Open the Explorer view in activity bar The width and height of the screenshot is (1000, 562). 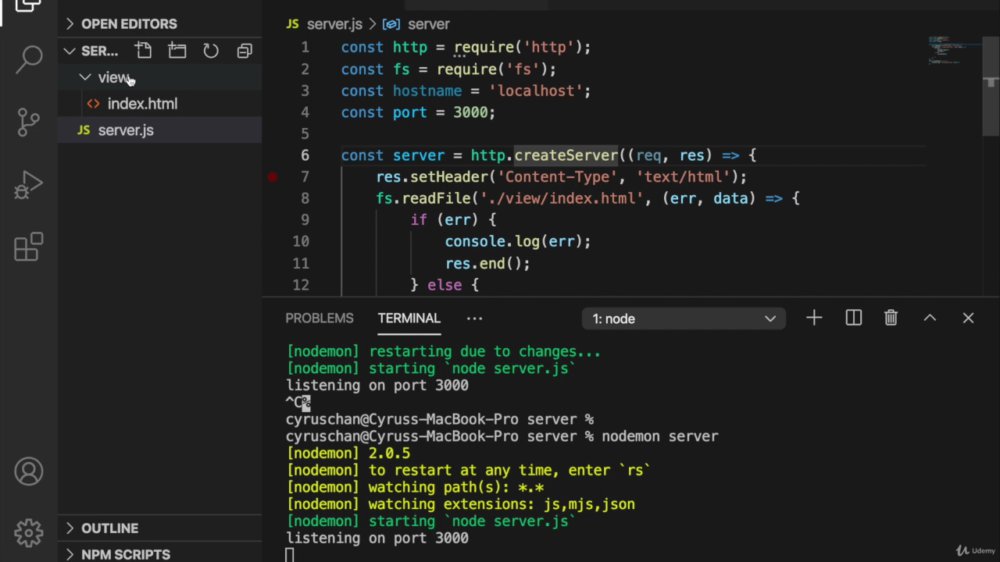tap(28, 5)
